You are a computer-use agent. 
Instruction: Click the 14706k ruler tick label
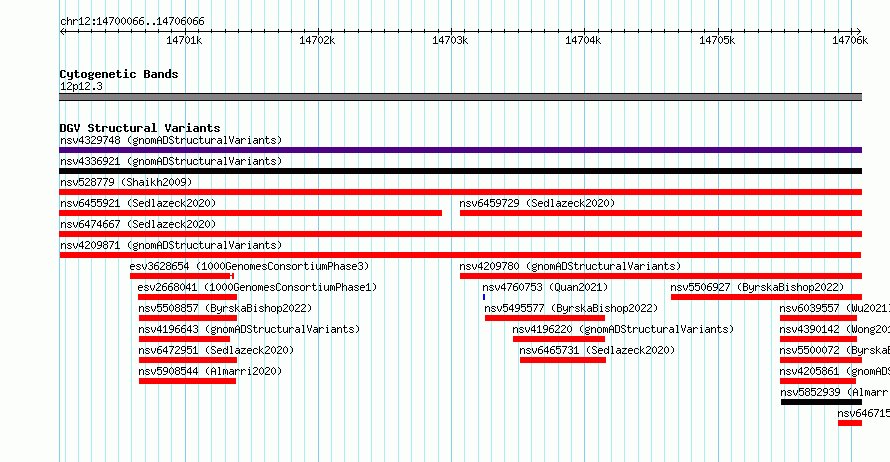pyautogui.click(x=850, y=40)
